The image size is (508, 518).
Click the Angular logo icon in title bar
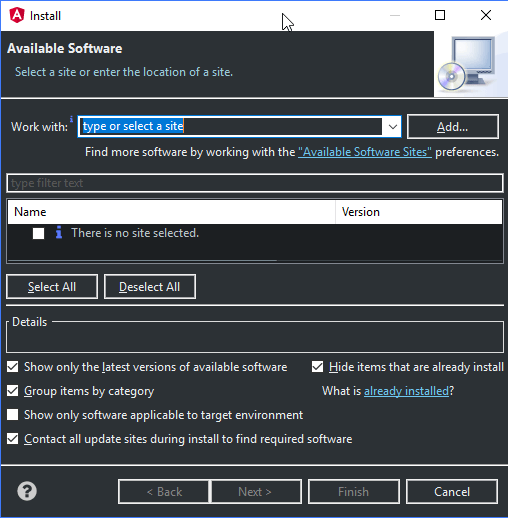[17, 15]
